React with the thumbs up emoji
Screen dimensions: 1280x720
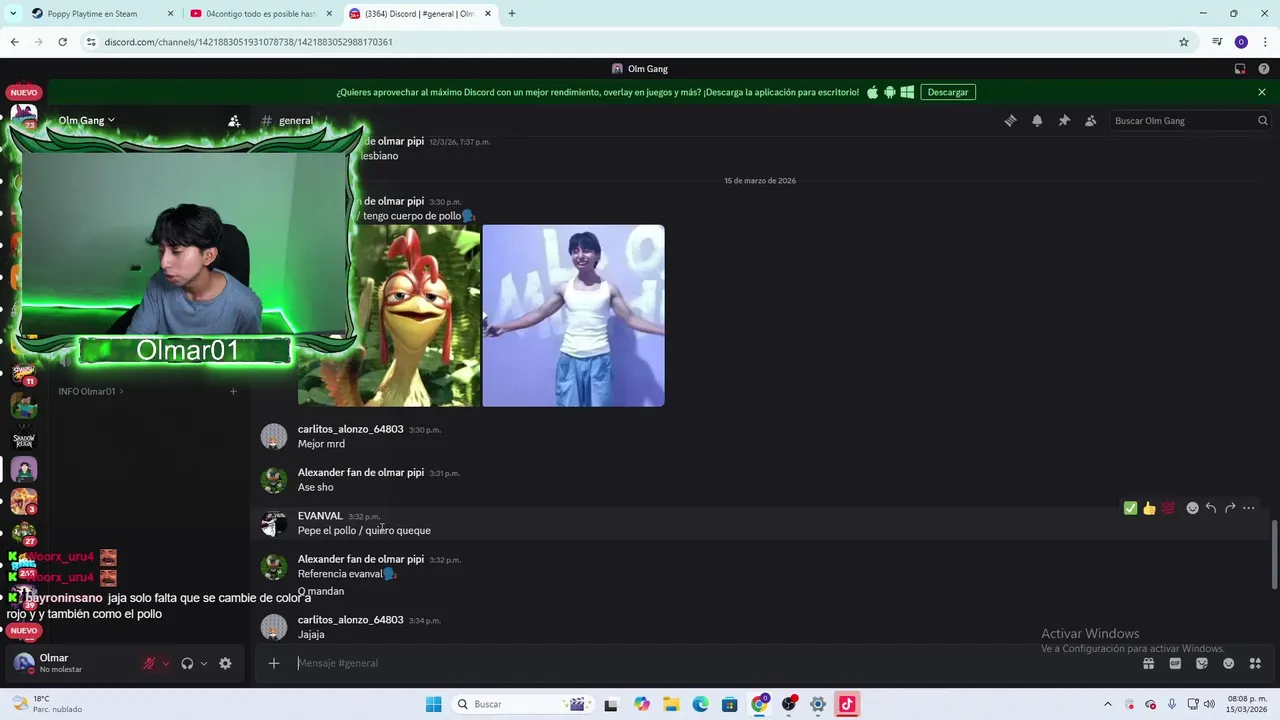click(x=1149, y=508)
